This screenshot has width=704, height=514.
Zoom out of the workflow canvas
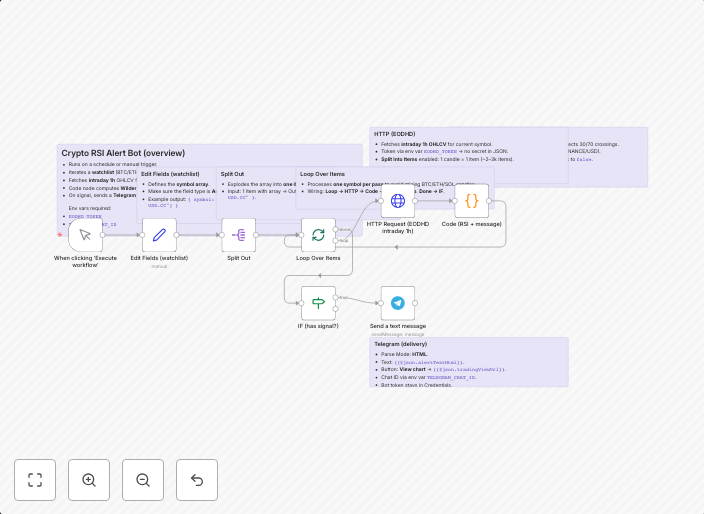click(x=143, y=480)
